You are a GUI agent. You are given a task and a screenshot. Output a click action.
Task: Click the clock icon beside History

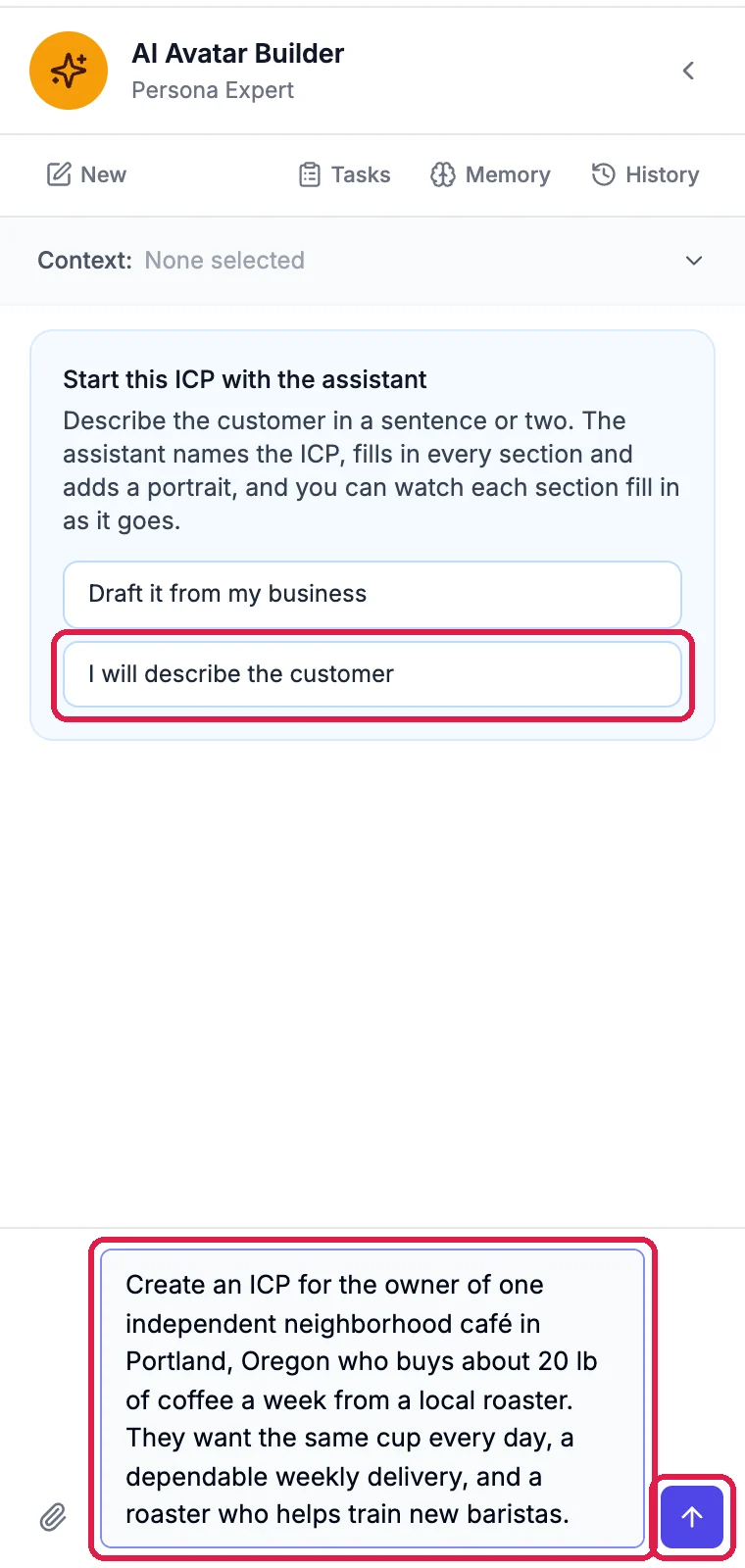click(604, 174)
